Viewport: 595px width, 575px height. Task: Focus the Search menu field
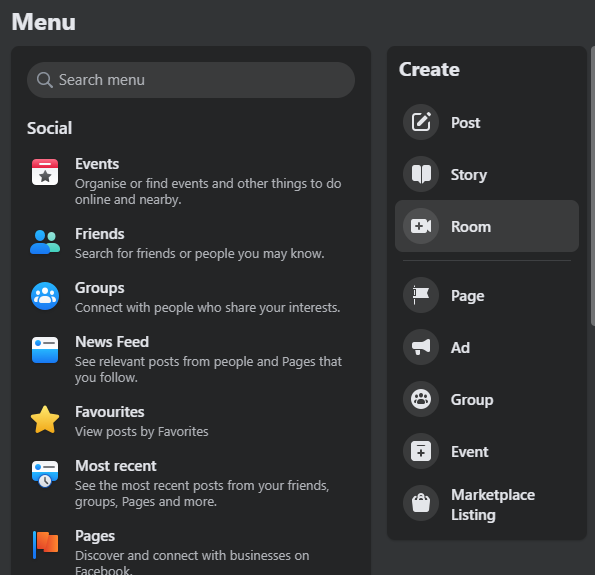pos(191,80)
